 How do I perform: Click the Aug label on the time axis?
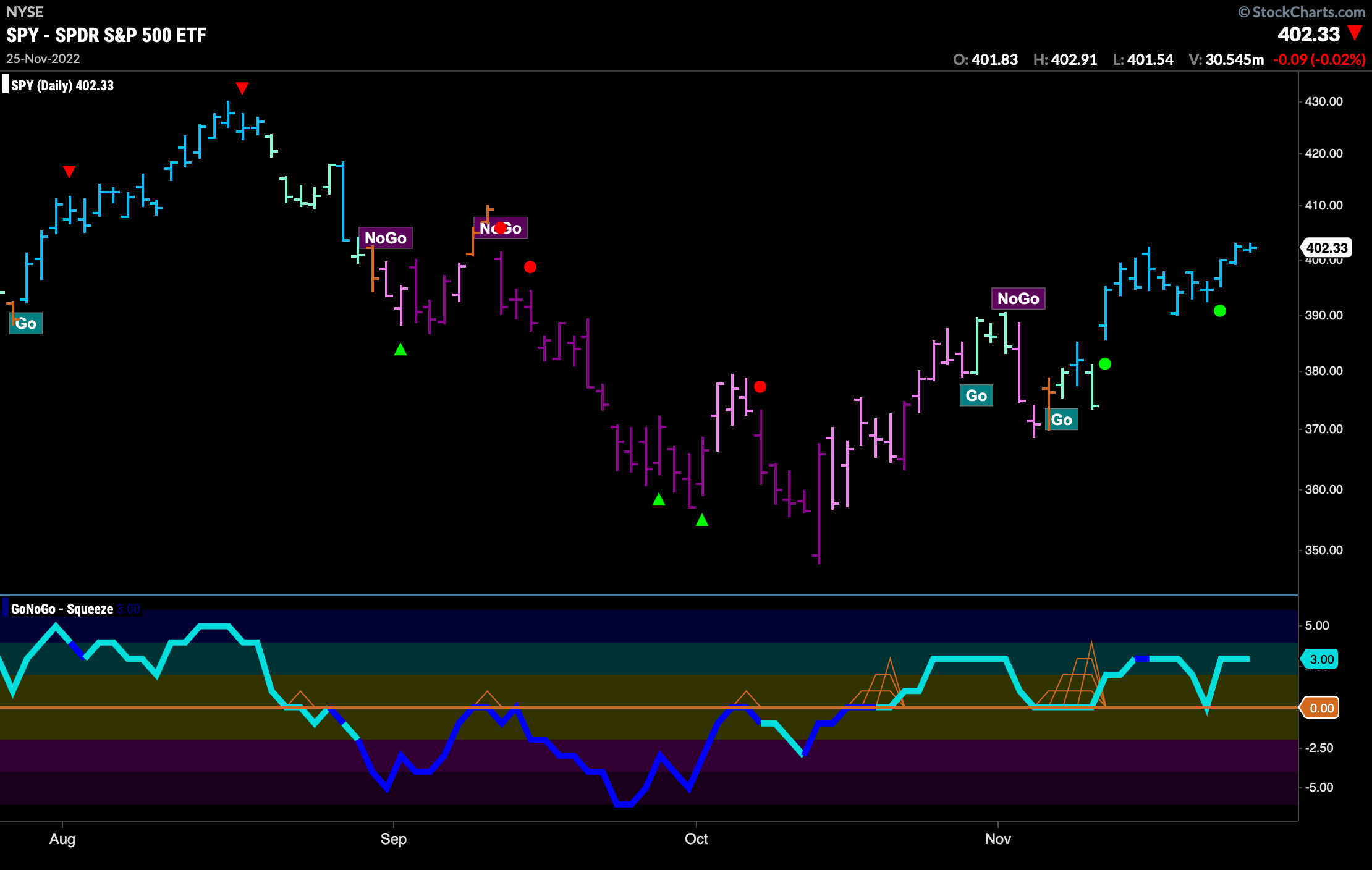click(62, 839)
